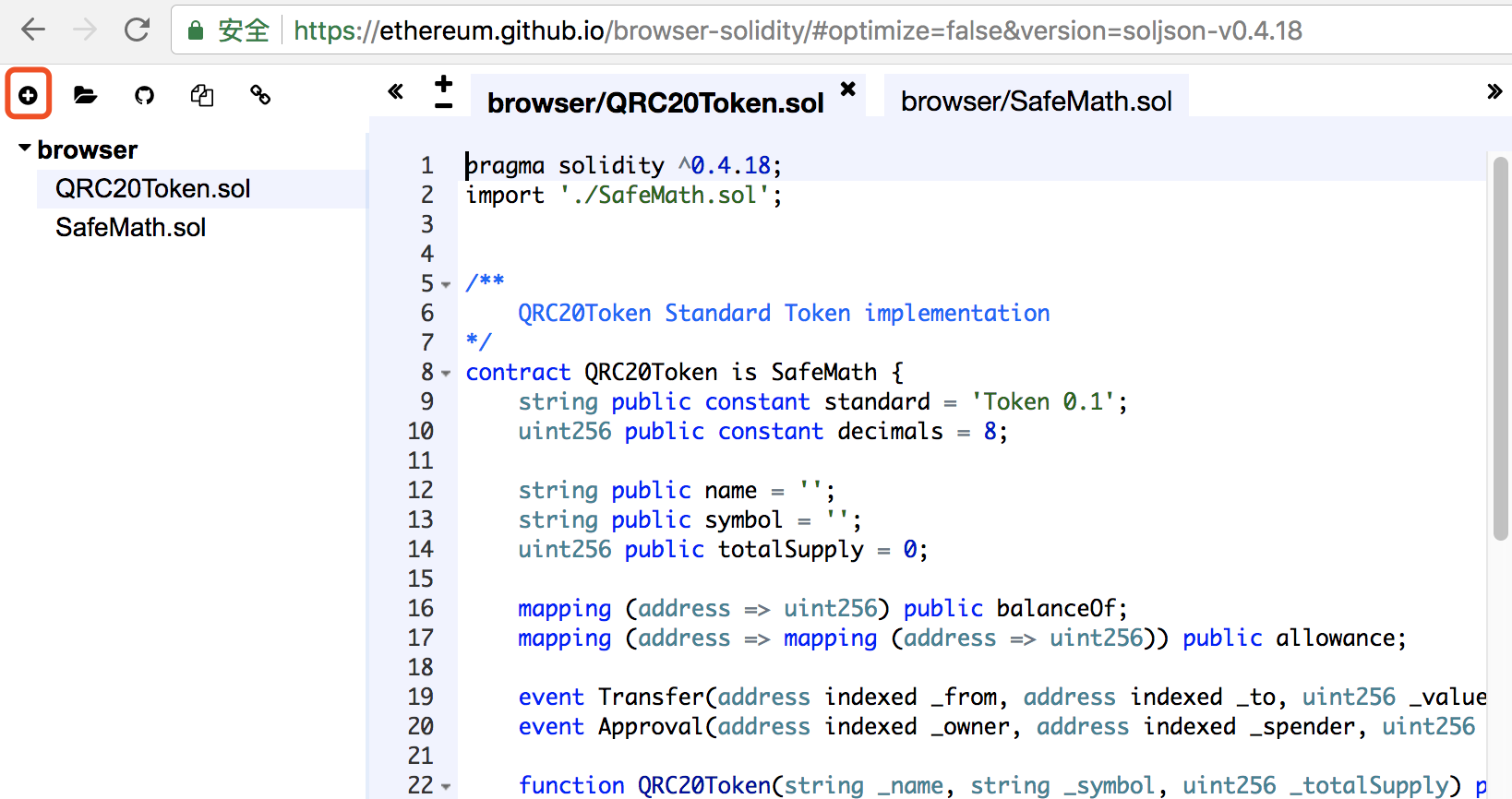View site security lock info
Viewport: 1512px width, 799px height.
pyautogui.click(x=196, y=30)
